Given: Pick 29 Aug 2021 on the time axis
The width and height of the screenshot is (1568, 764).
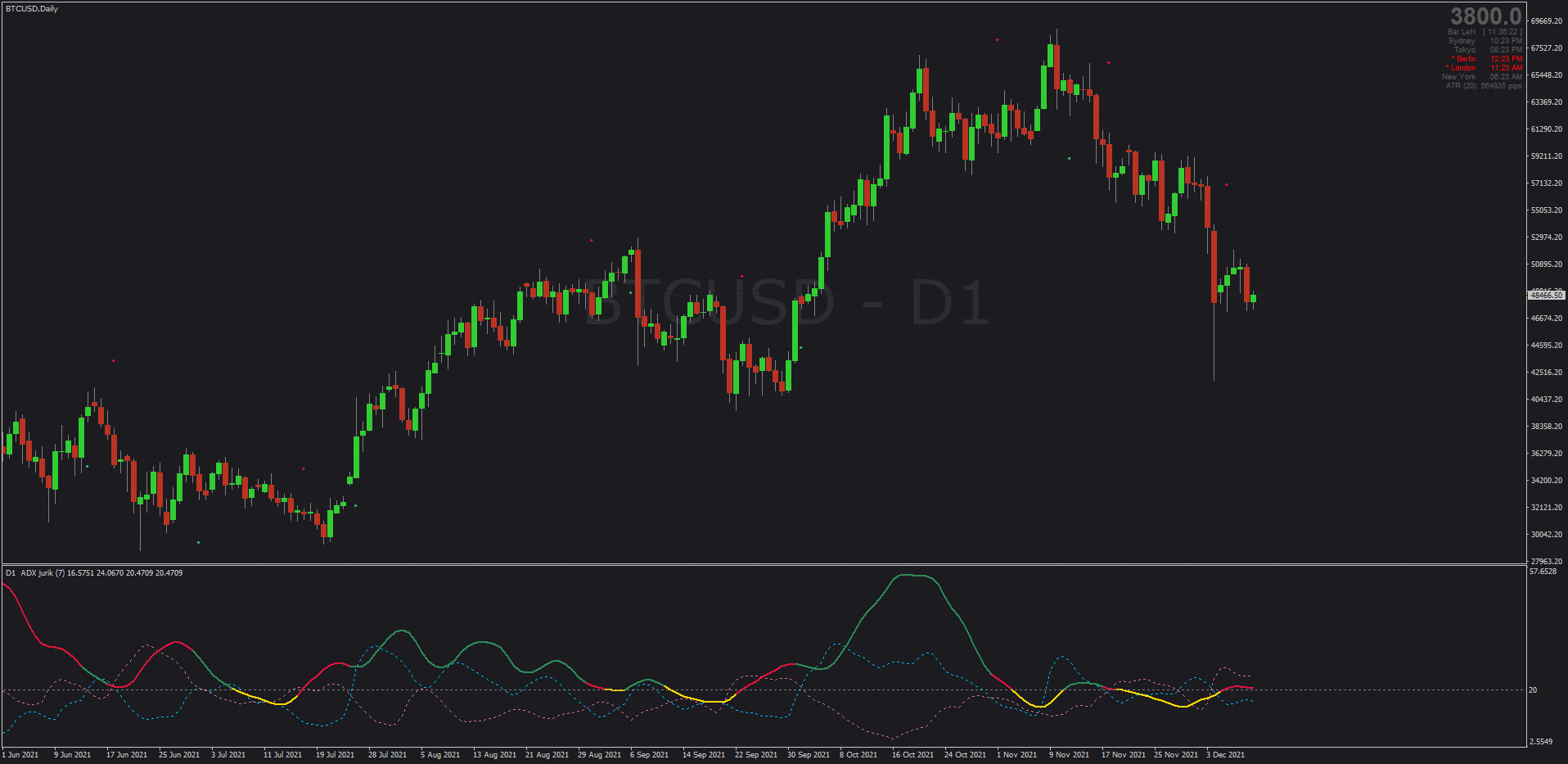Looking at the screenshot, I should point(600,755).
